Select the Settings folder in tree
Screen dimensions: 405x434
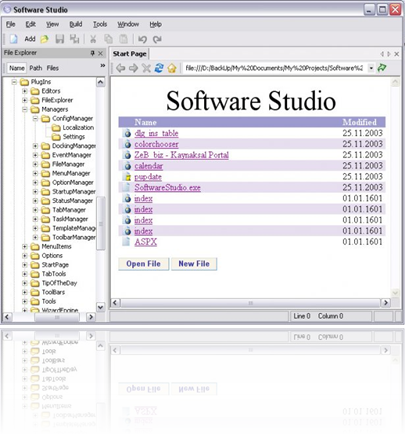pyautogui.click(x=69, y=137)
